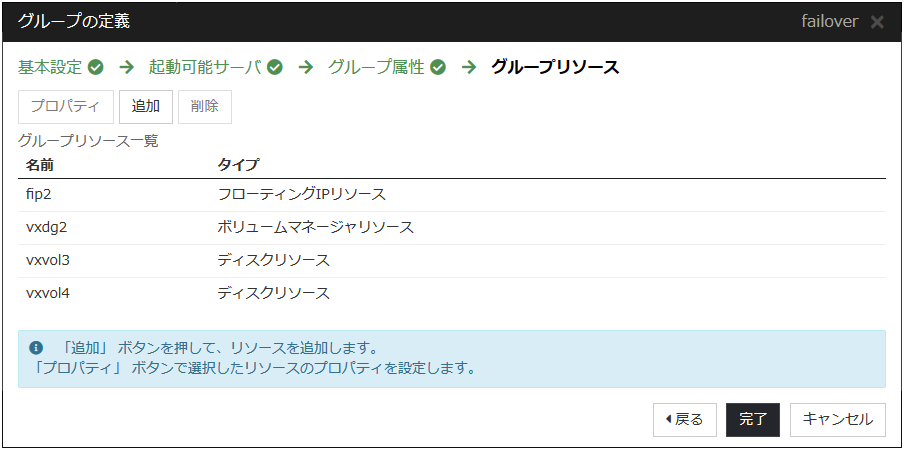Screen dimensions: 904x450
Task: Select the fip2 floating IP resource row
Action: click(x=452, y=194)
